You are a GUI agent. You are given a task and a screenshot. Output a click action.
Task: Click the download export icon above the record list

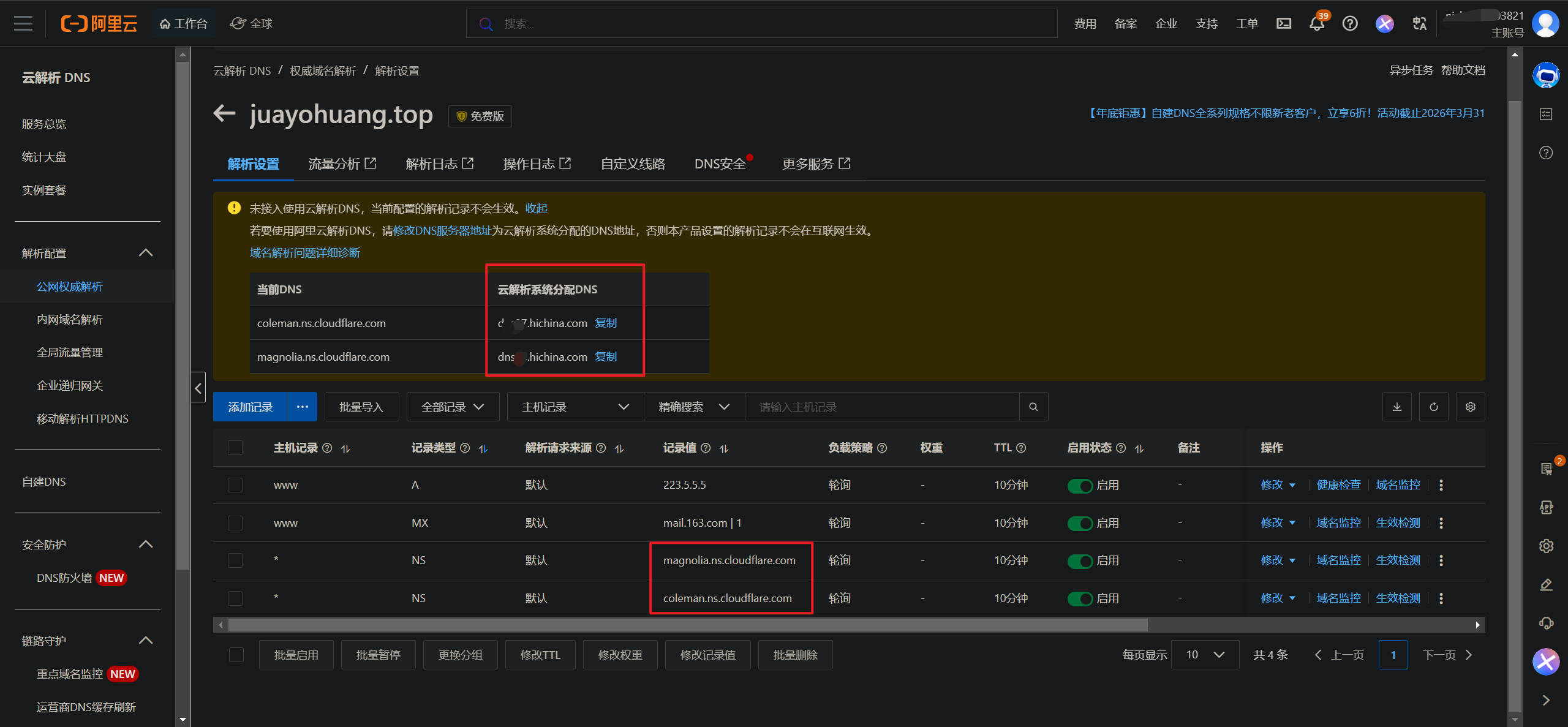click(1396, 406)
